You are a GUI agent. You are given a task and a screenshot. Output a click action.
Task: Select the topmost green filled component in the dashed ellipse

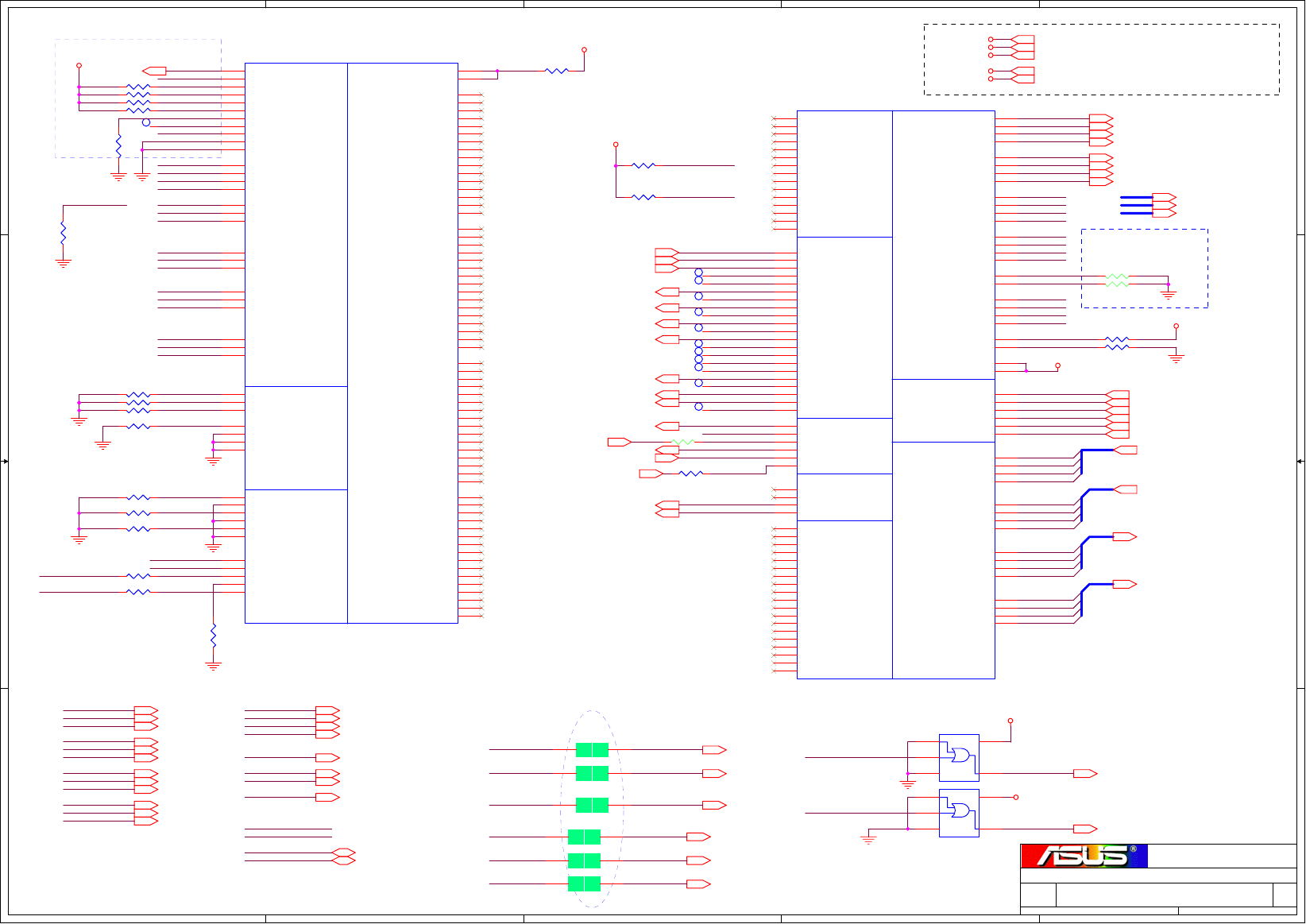[x=592, y=750]
